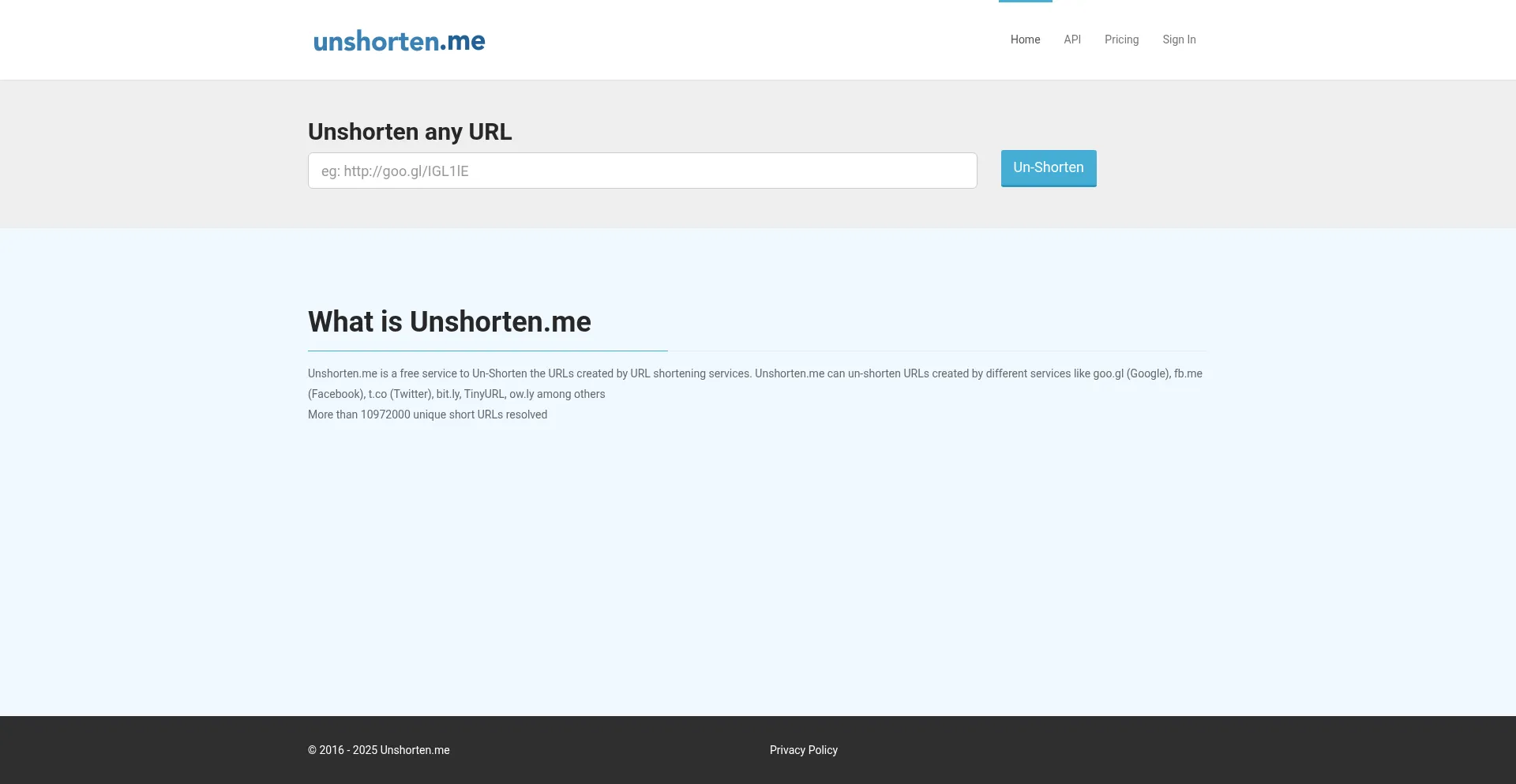Return to homepage via unshorten.me wordmark
The width and height of the screenshot is (1516, 784).
point(399,40)
